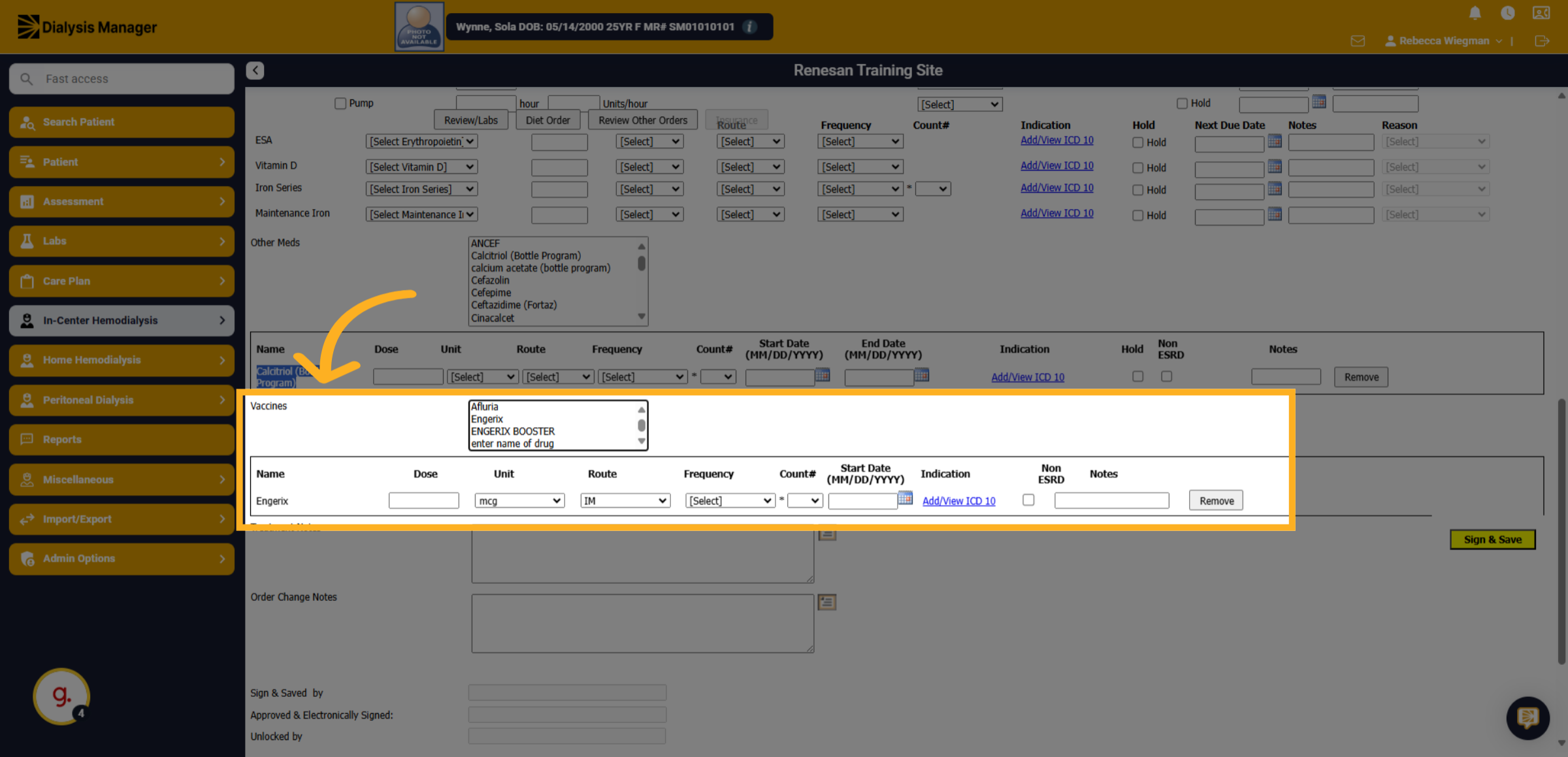
Task: Open calendar for Engerix Start Date
Action: click(905, 498)
